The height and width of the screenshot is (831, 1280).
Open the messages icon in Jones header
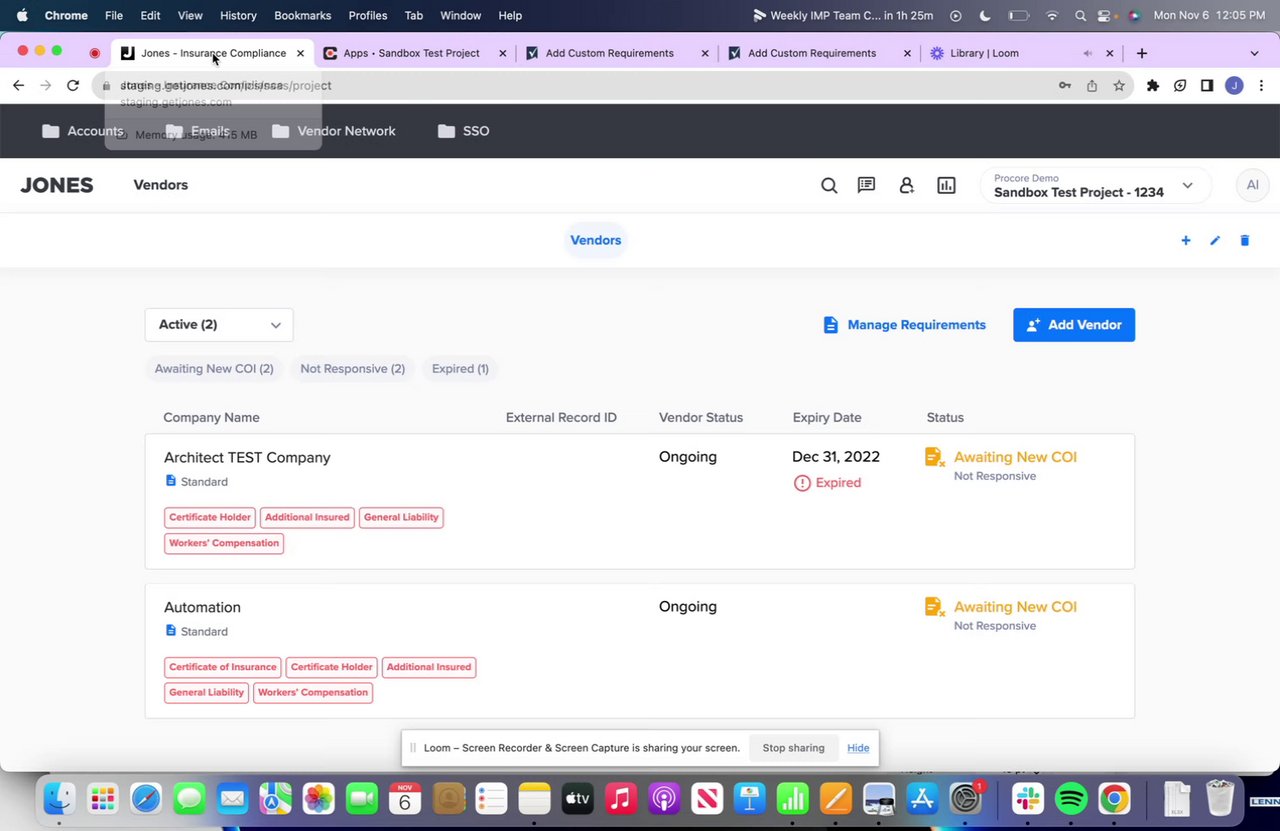[866, 185]
